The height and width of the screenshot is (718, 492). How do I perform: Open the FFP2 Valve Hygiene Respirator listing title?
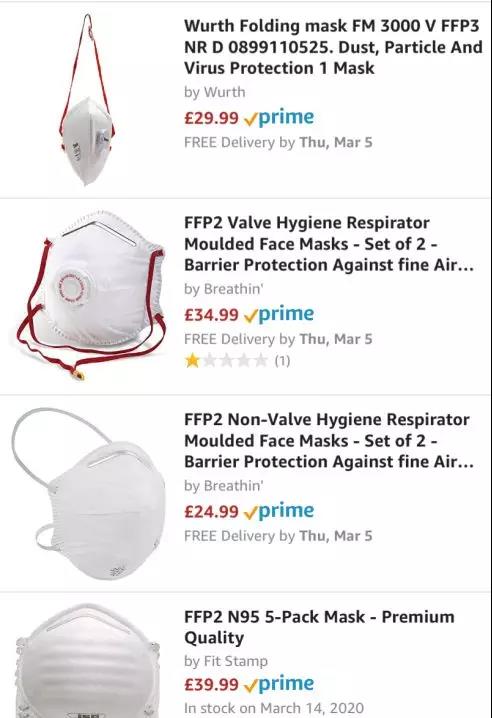pos(329,244)
